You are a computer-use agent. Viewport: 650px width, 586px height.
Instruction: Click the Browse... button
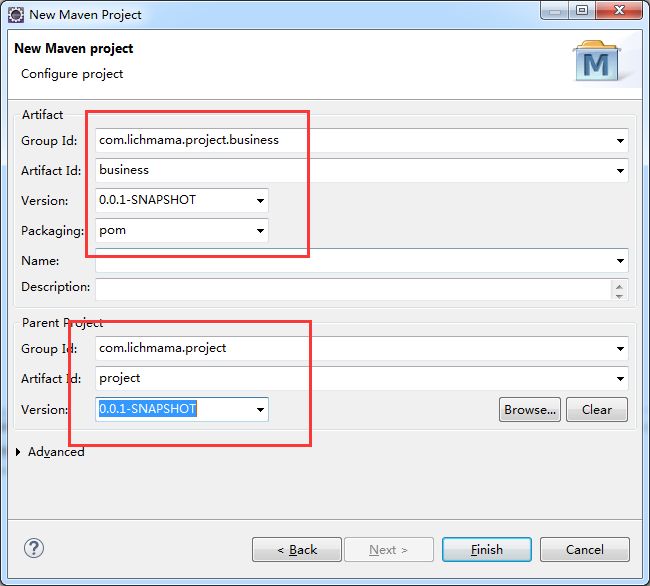[x=530, y=410]
